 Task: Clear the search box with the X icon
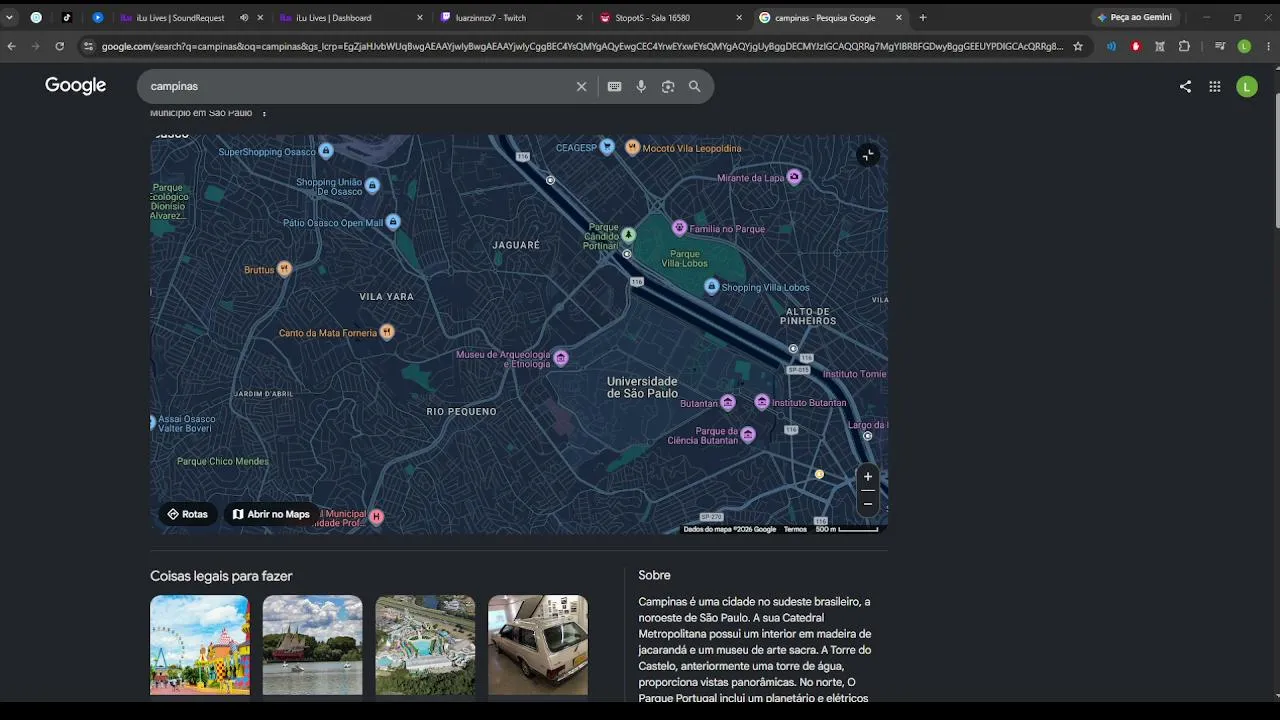point(581,87)
